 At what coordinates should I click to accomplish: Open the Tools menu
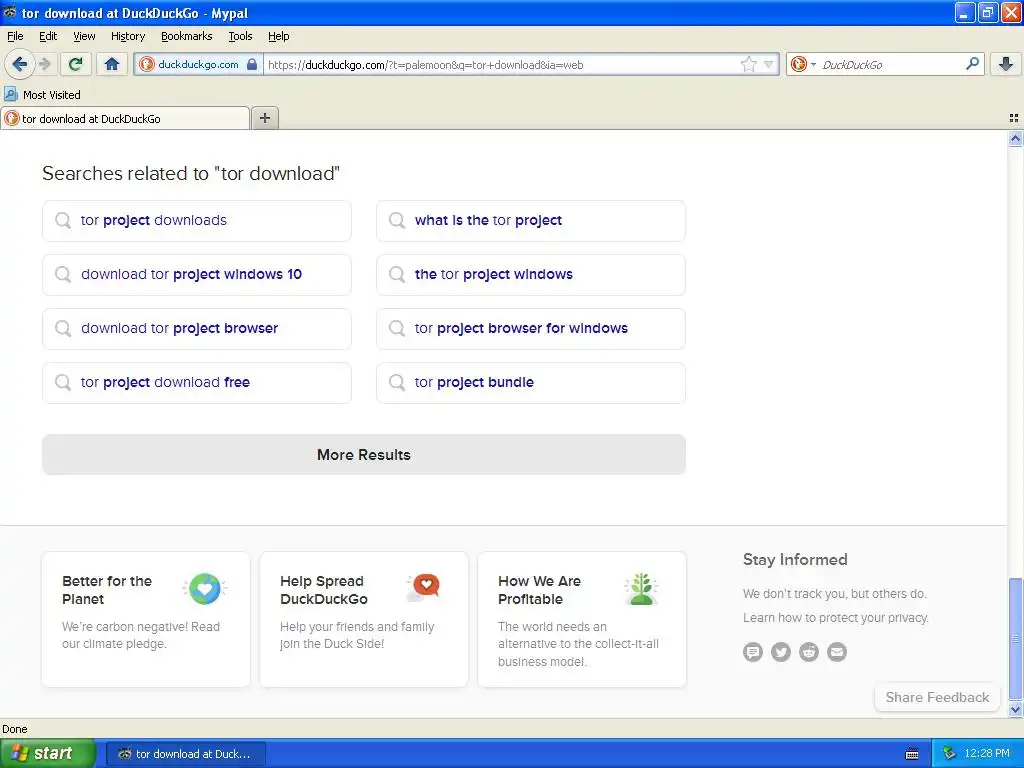click(x=240, y=36)
